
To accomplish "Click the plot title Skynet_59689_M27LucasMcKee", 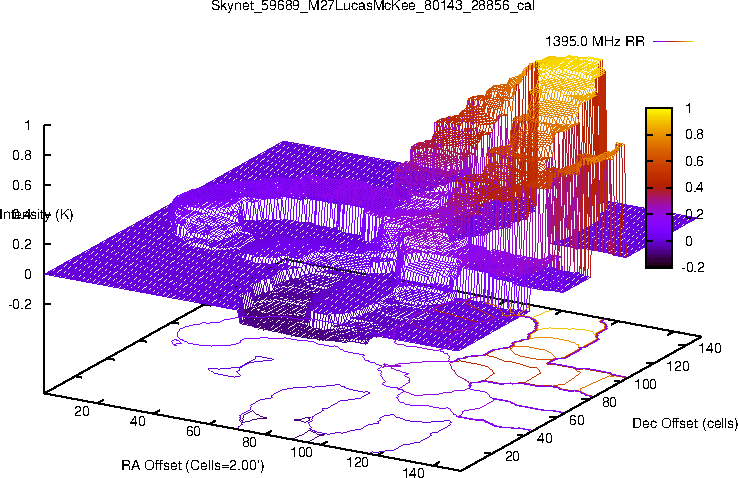I will 373,6.
